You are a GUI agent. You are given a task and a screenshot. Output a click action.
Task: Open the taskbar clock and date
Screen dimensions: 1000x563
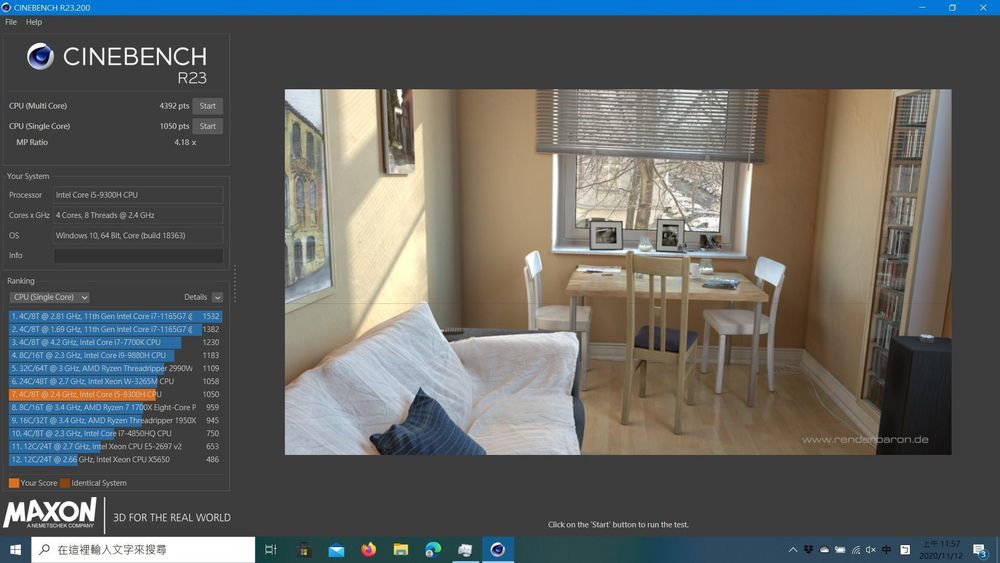point(941,550)
